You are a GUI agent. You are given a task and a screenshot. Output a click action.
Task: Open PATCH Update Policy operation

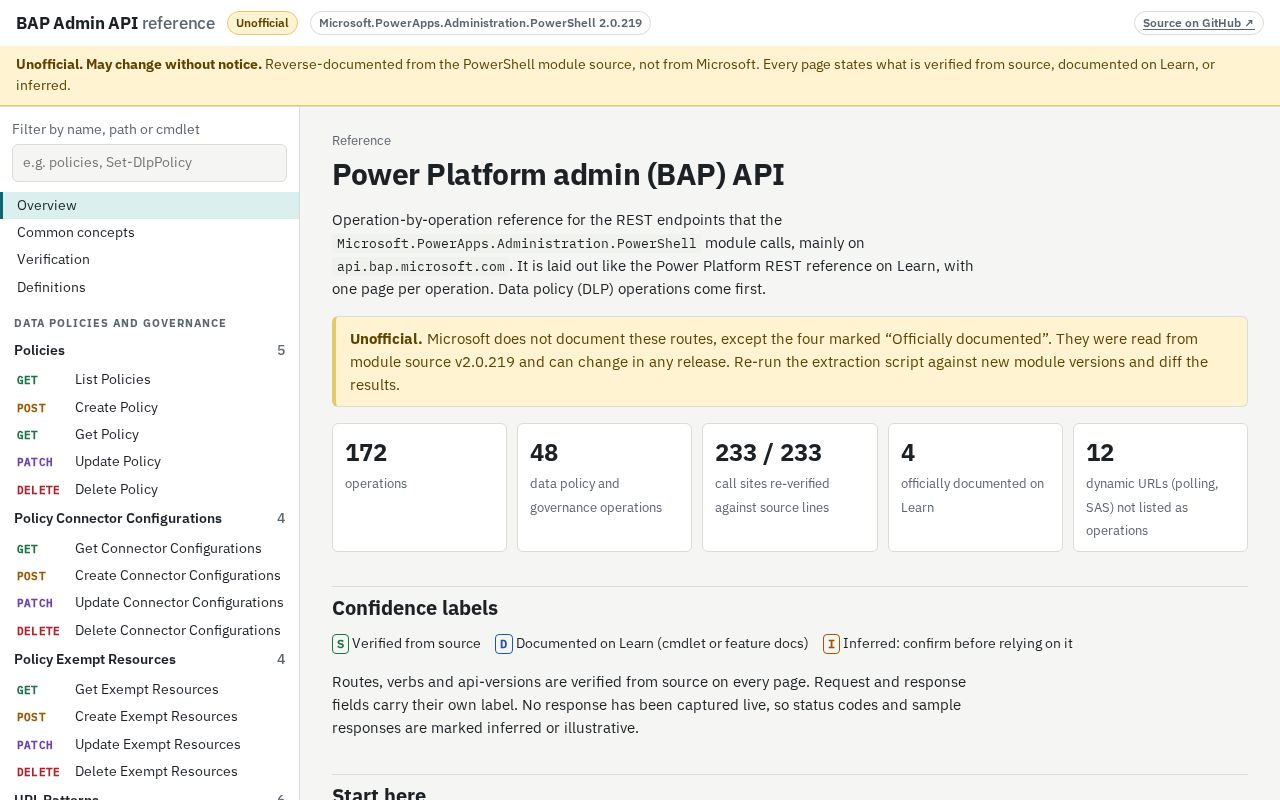[150, 461]
